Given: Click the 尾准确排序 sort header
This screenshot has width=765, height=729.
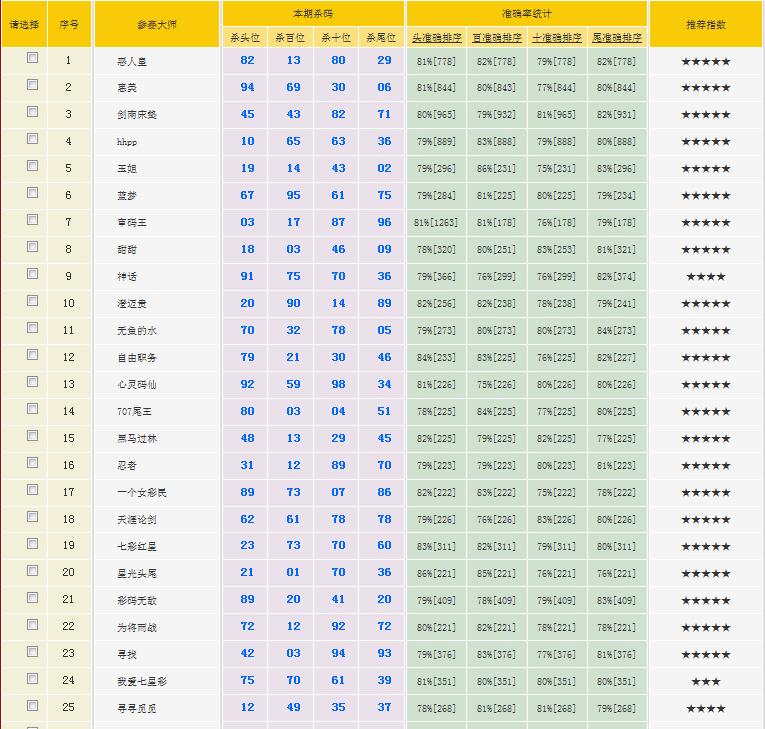Looking at the screenshot, I should click(x=617, y=38).
